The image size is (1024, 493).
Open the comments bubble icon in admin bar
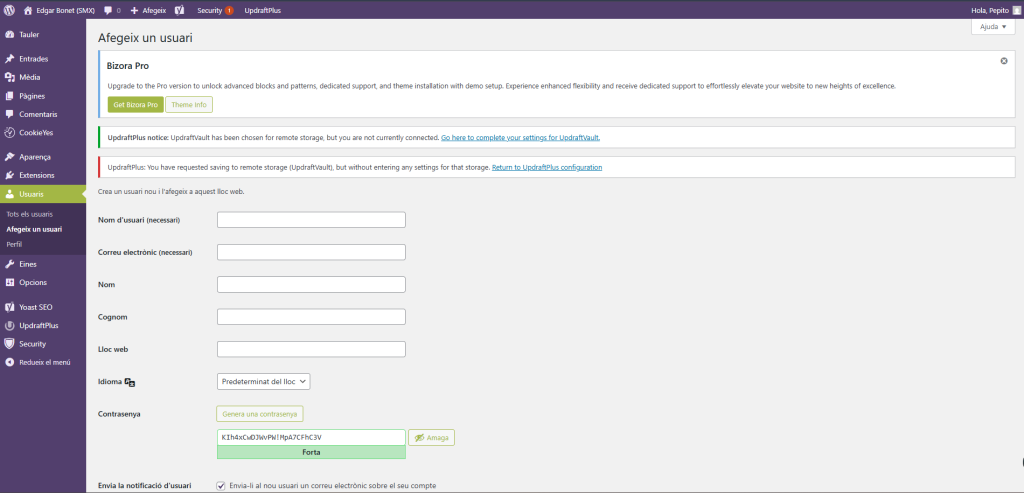(x=108, y=10)
